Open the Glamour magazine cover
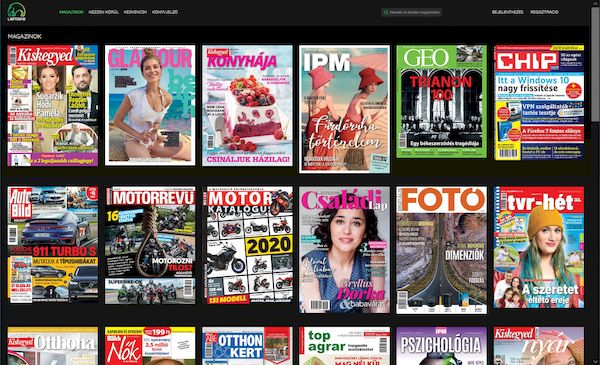 point(150,105)
